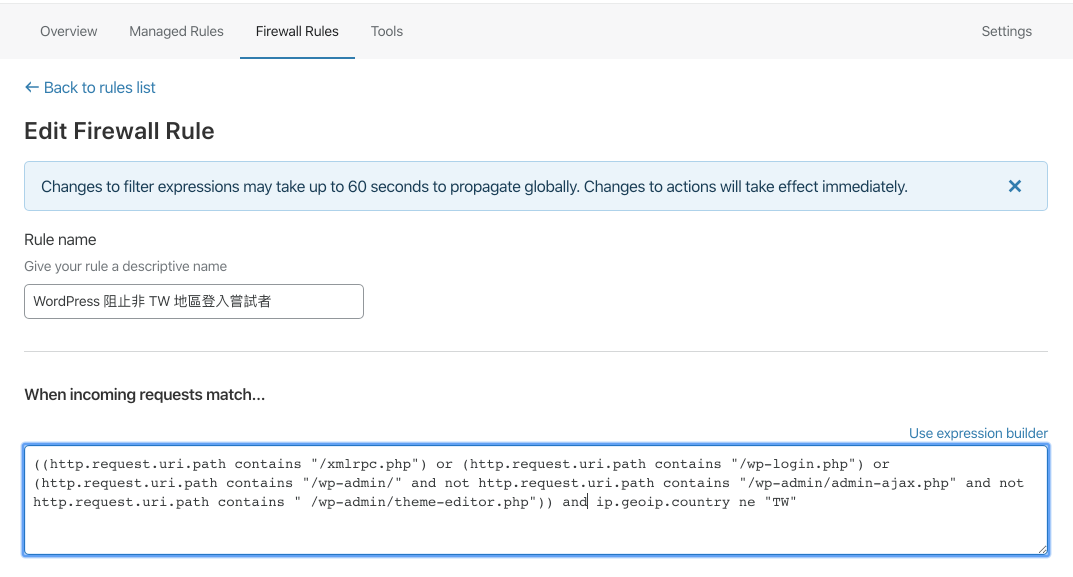Grab the expression box resize handle
This screenshot has height=577, width=1073.
coord(1041,548)
